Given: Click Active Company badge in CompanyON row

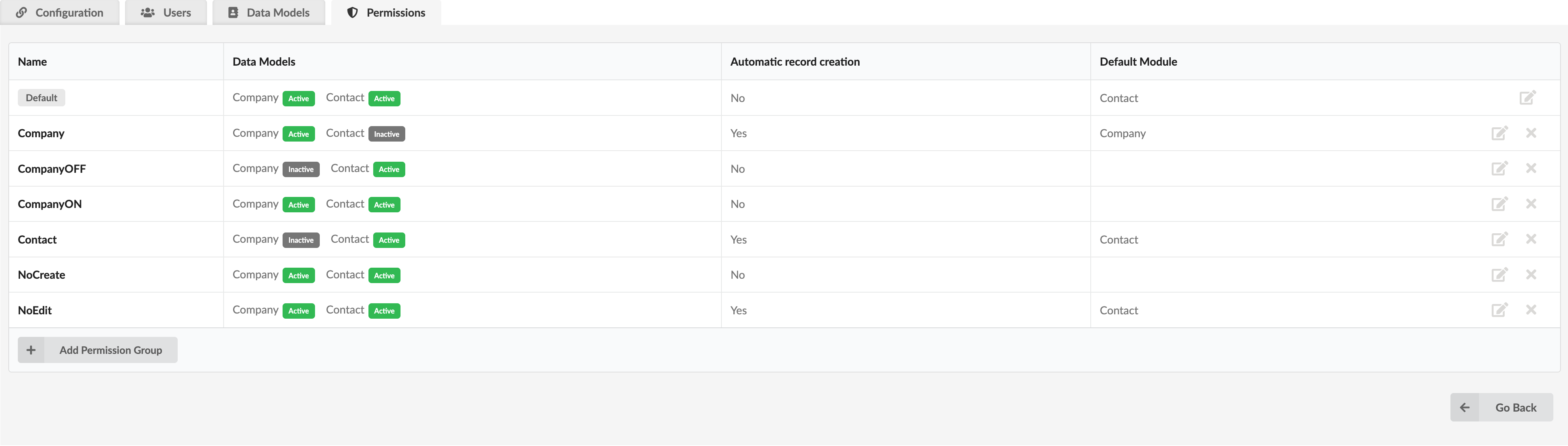Looking at the screenshot, I should pyautogui.click(x=298, y=204).
